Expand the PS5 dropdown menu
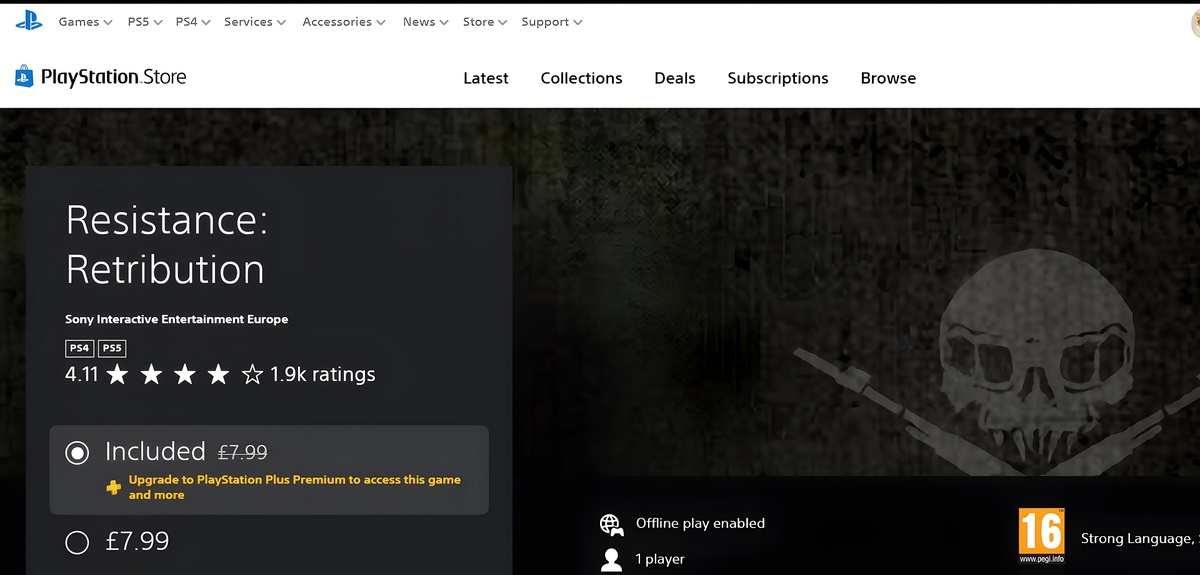The image size is (1200, 575). point(145,22)
